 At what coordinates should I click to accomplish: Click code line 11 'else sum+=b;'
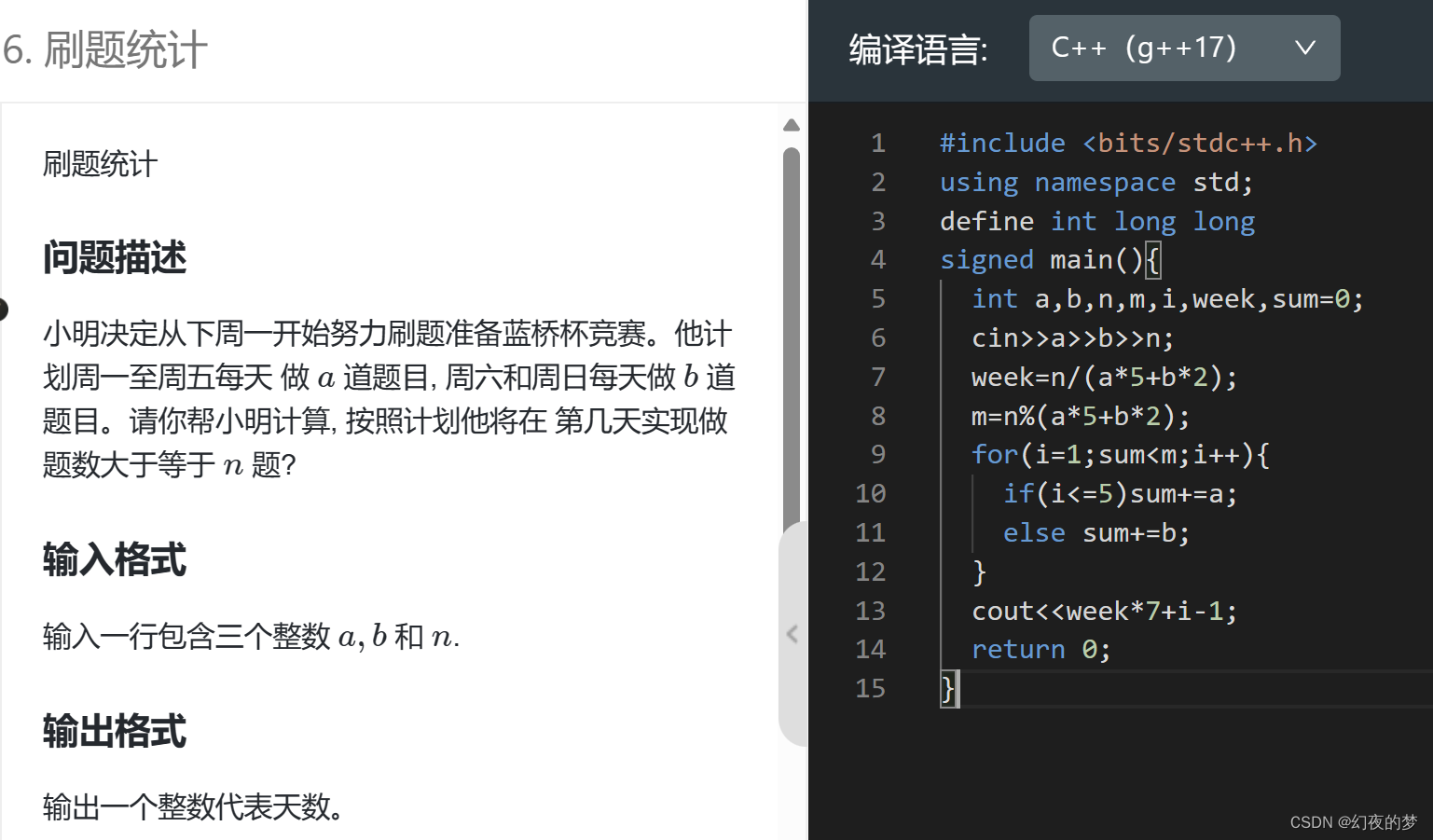1096,532
